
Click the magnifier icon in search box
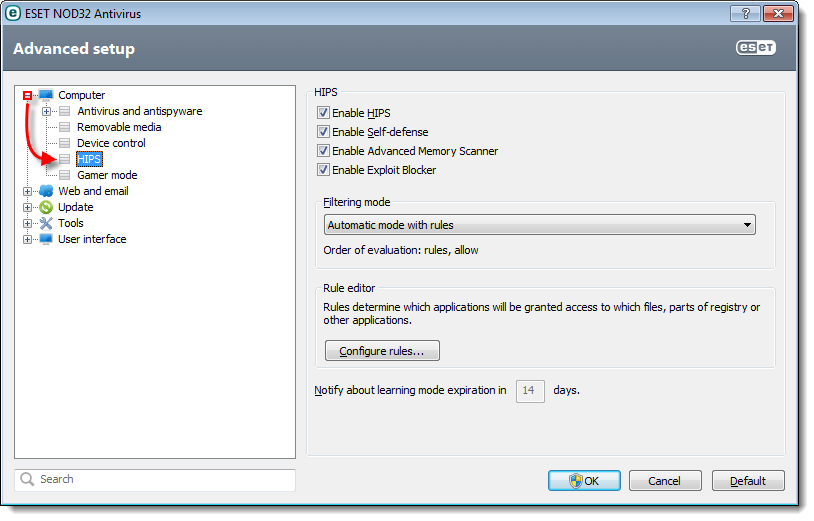[x=27, y=479]
